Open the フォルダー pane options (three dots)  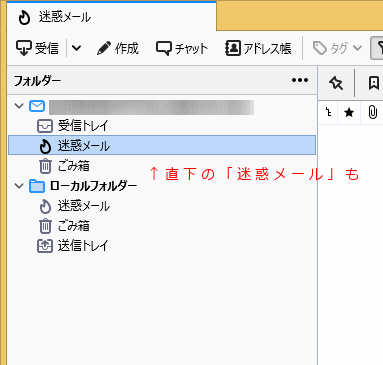[300, 80]
